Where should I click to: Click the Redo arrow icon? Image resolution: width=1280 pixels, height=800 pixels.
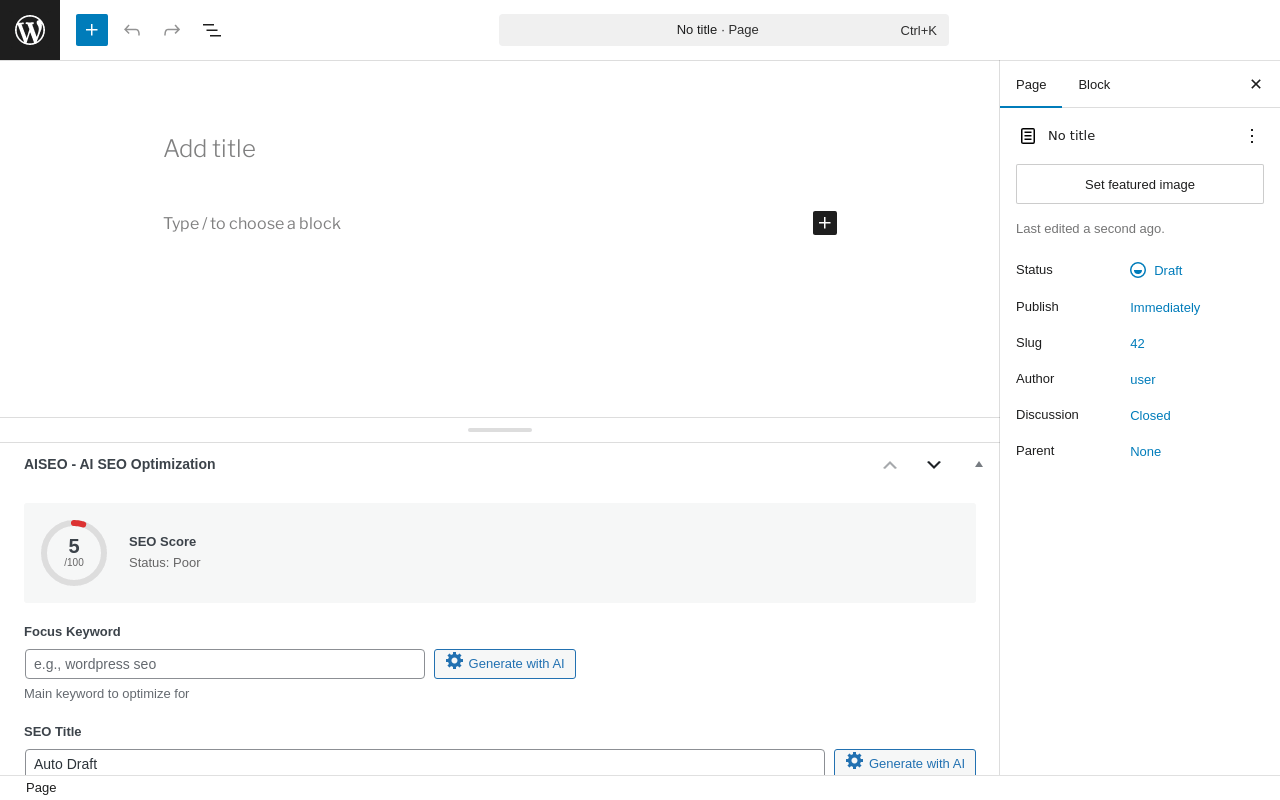click(x=172, y=30)
